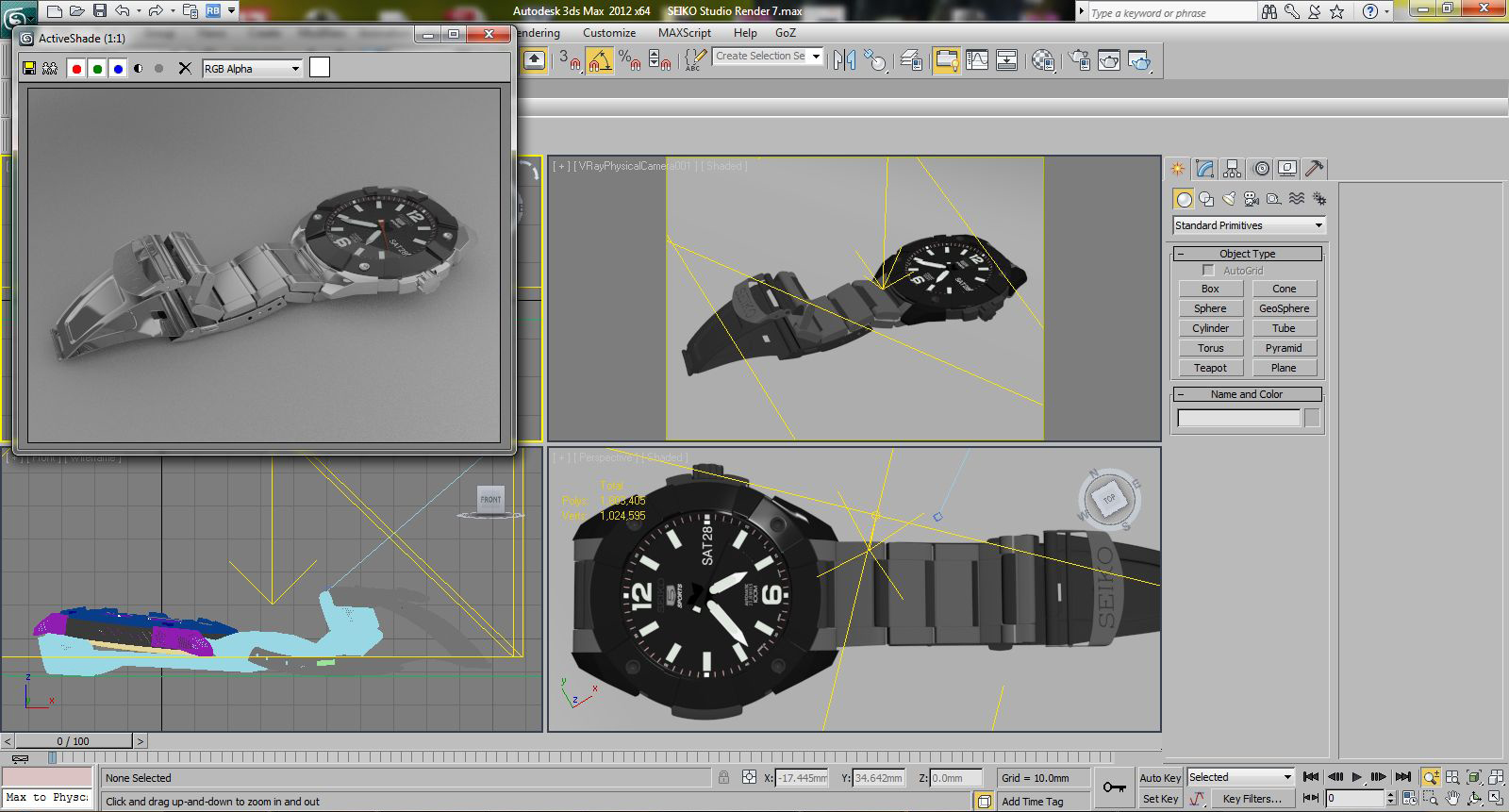Viewport: 1509px width, 812px height.
Task: Click the white color swatch in ActiveShade
Action: [320, 67]
